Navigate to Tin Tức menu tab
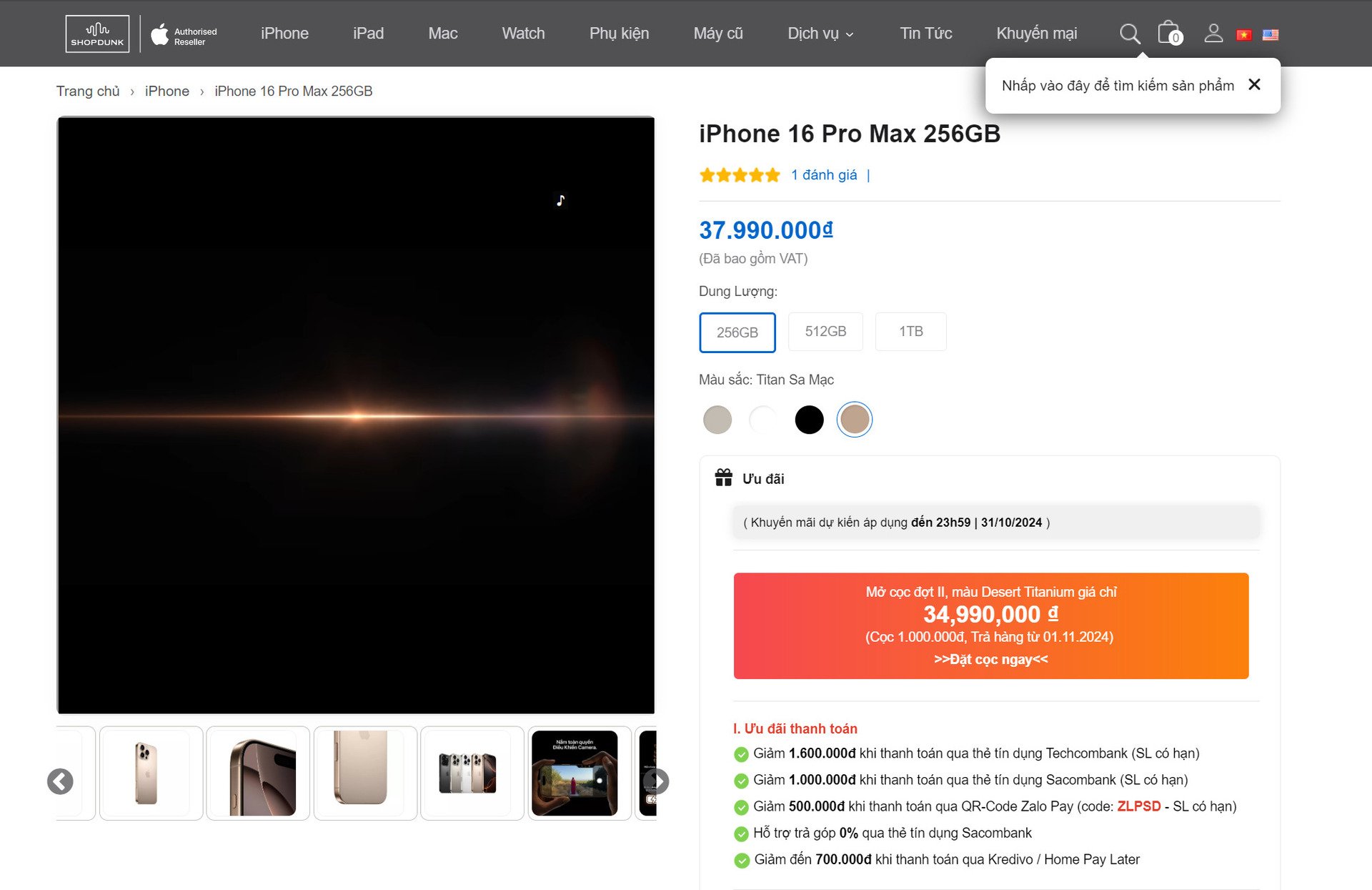Screen dimensions: 1372x890 pyautogui.click(x=922, y=33)
